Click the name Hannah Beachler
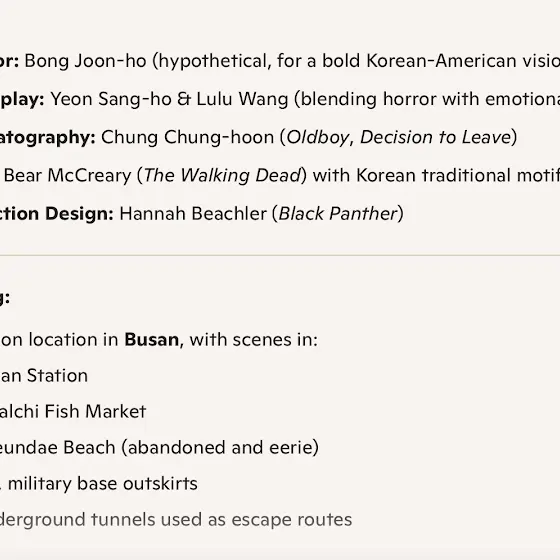 [193, 214]
